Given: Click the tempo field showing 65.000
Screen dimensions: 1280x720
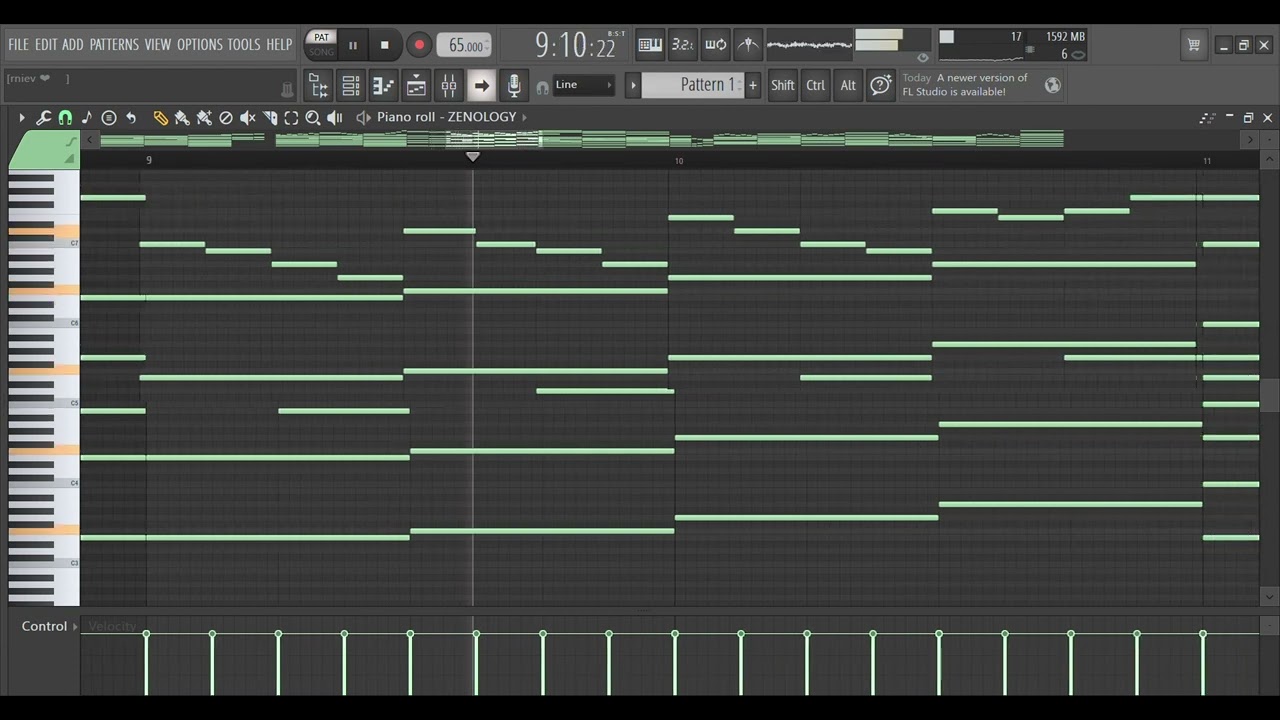Looking at the screenshot, I should 464,45.
